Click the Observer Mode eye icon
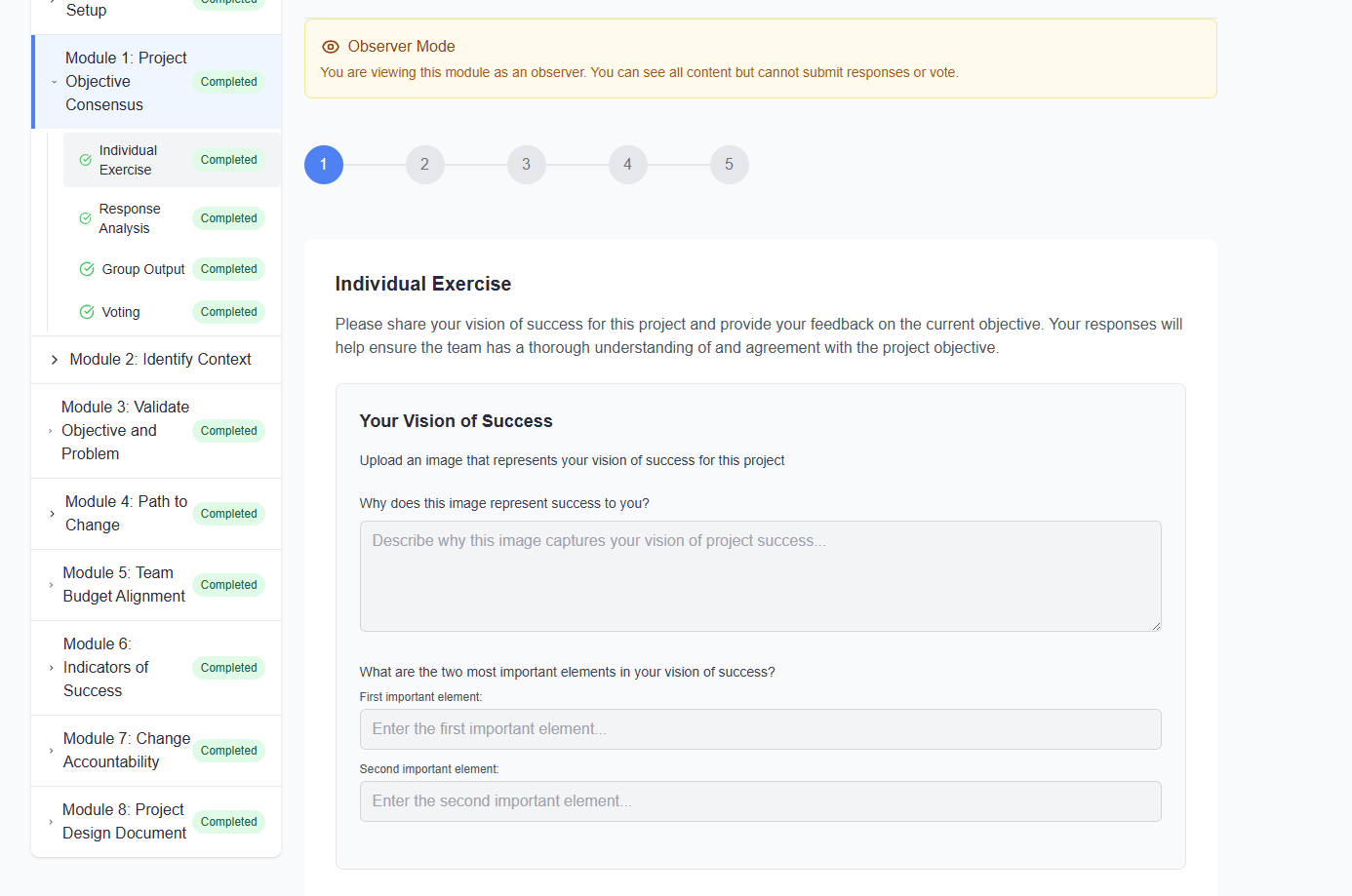Image resolution: width=1352 pixels, height=896 pixels. 330,46
